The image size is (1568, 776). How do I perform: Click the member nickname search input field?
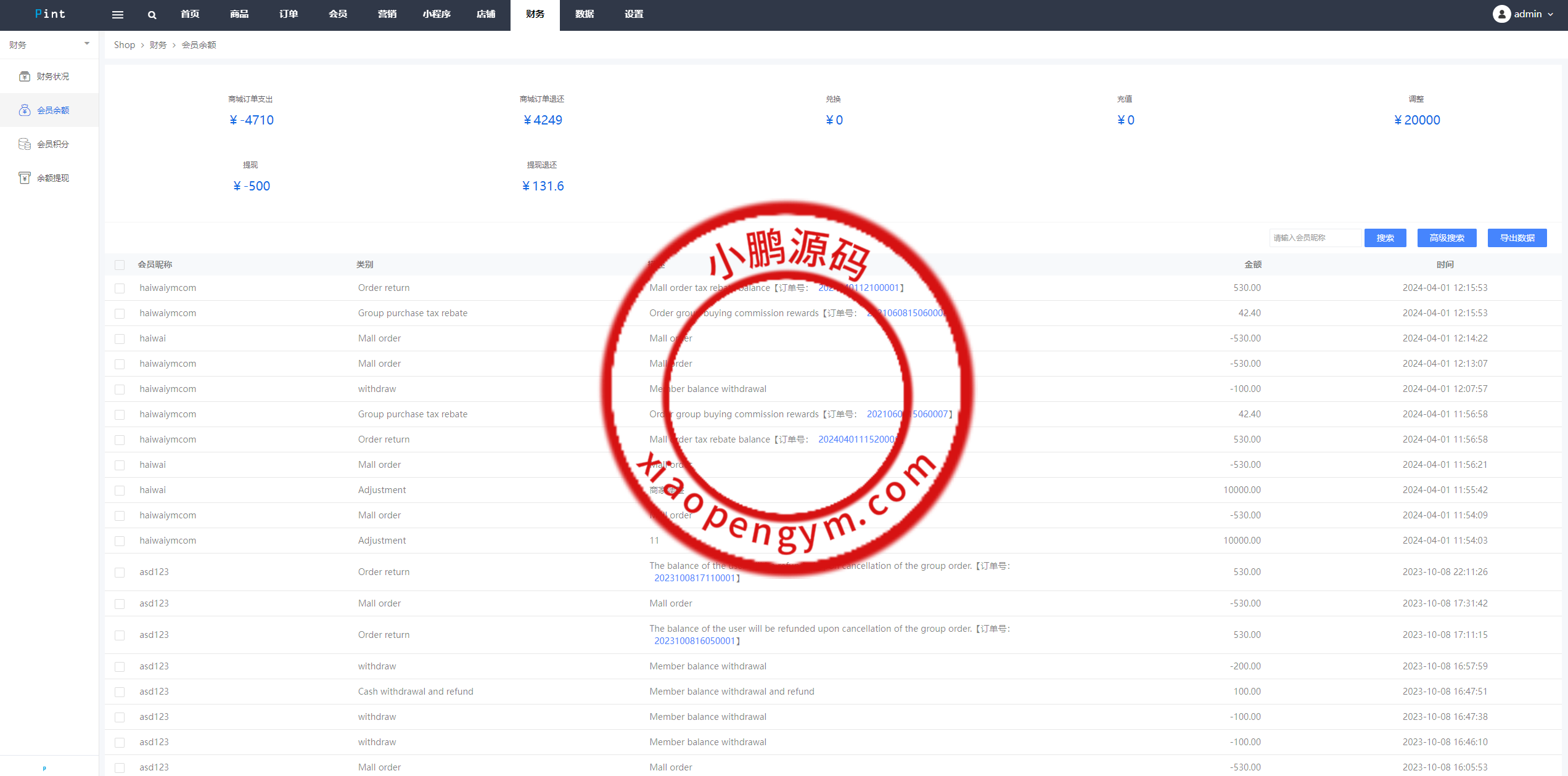[1315, 238]
